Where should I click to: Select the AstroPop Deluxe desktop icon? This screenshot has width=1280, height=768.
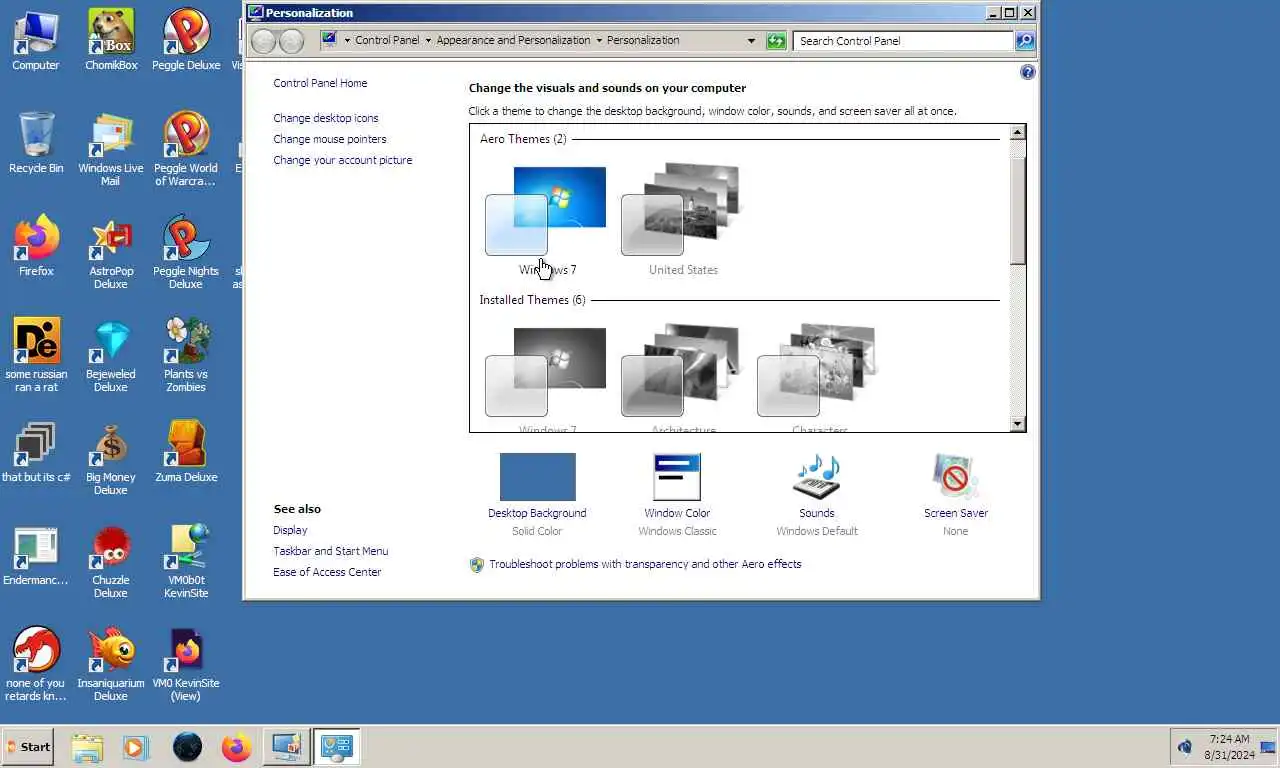(111, 252)
